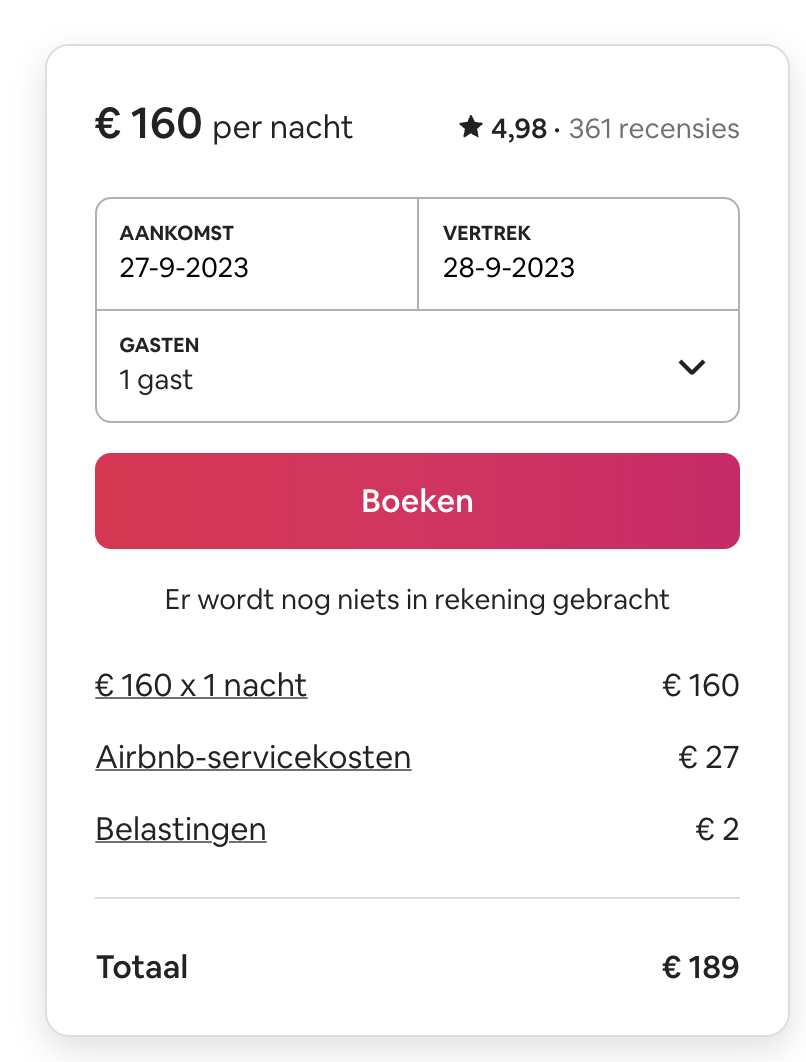Click the € 189 total amount

(x=700, y=967)
